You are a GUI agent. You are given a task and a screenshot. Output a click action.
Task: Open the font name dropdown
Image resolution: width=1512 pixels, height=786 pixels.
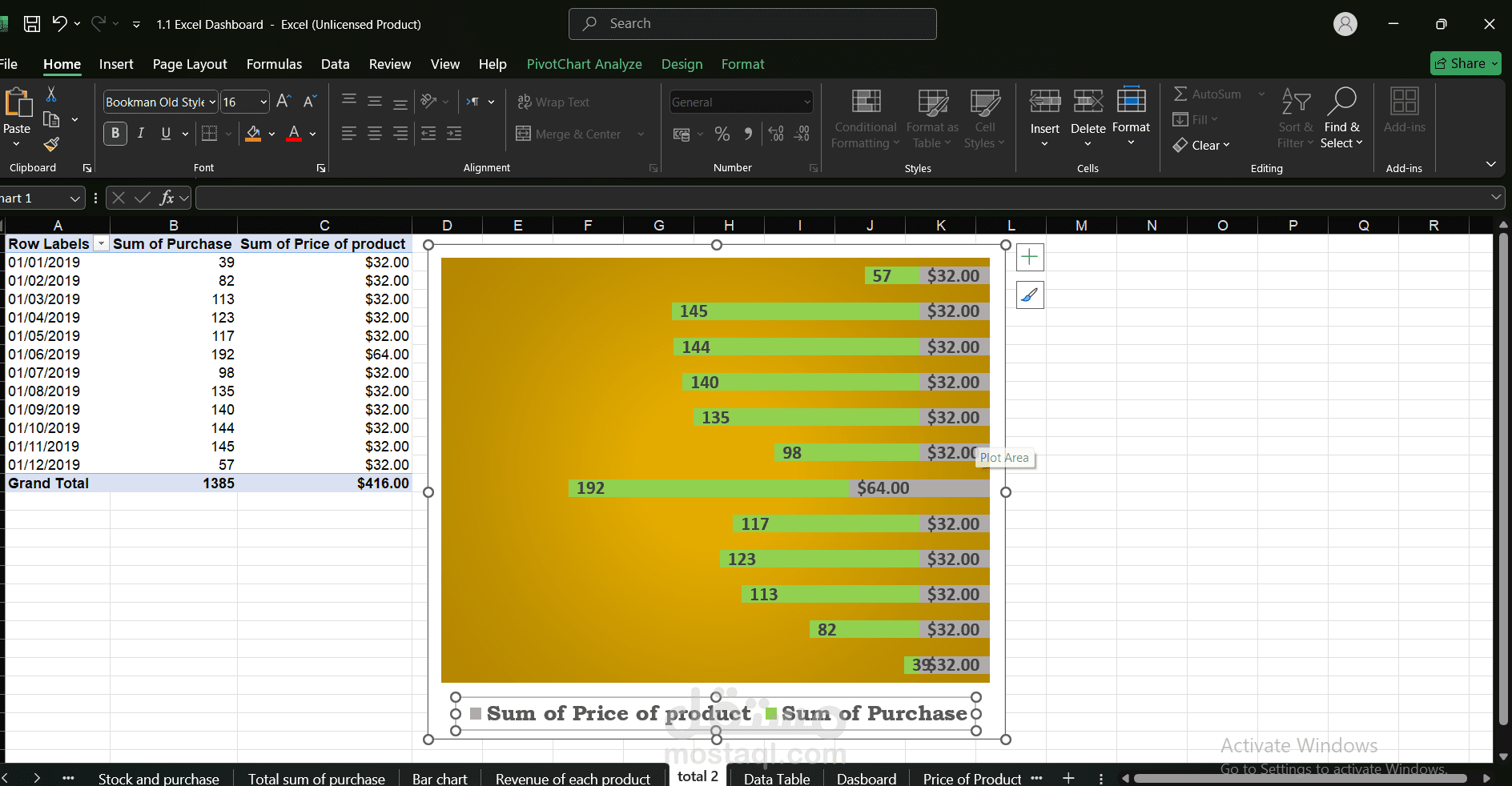coord(212,102)
